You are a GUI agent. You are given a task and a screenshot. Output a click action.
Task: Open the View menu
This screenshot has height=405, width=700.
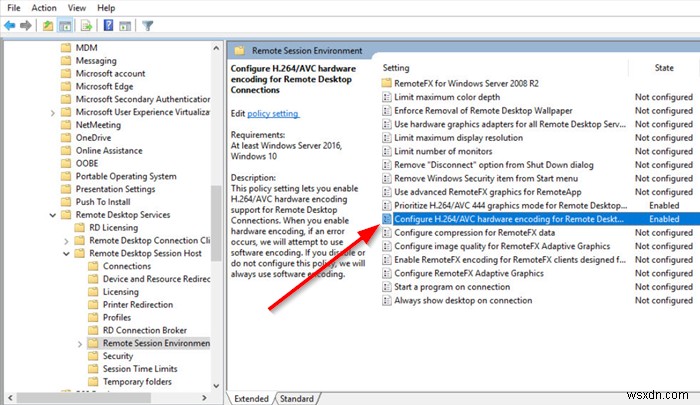click(x=77, y=8)
